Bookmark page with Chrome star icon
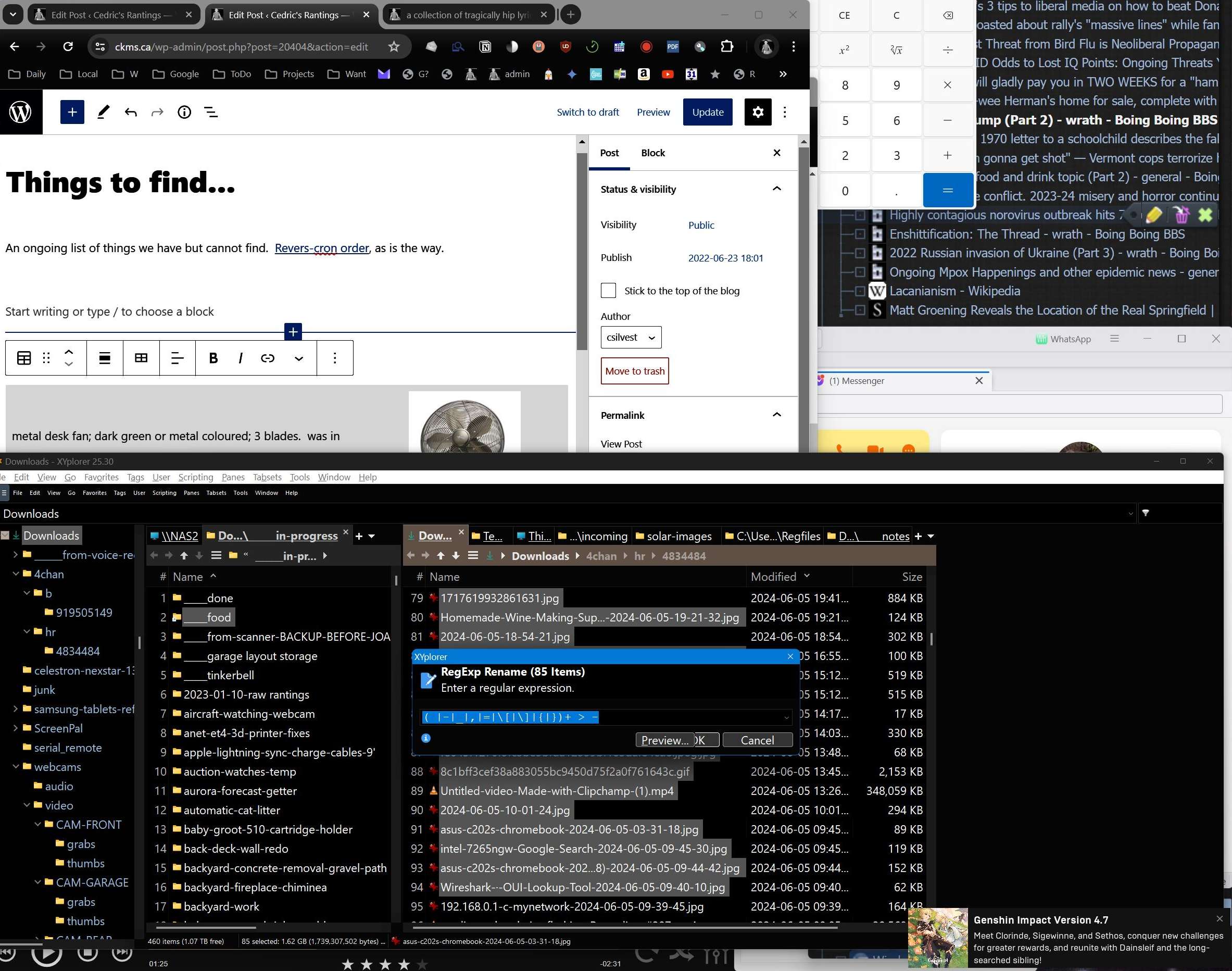The height and width of the screenshot is (971, 1232). tap(394, 46)
